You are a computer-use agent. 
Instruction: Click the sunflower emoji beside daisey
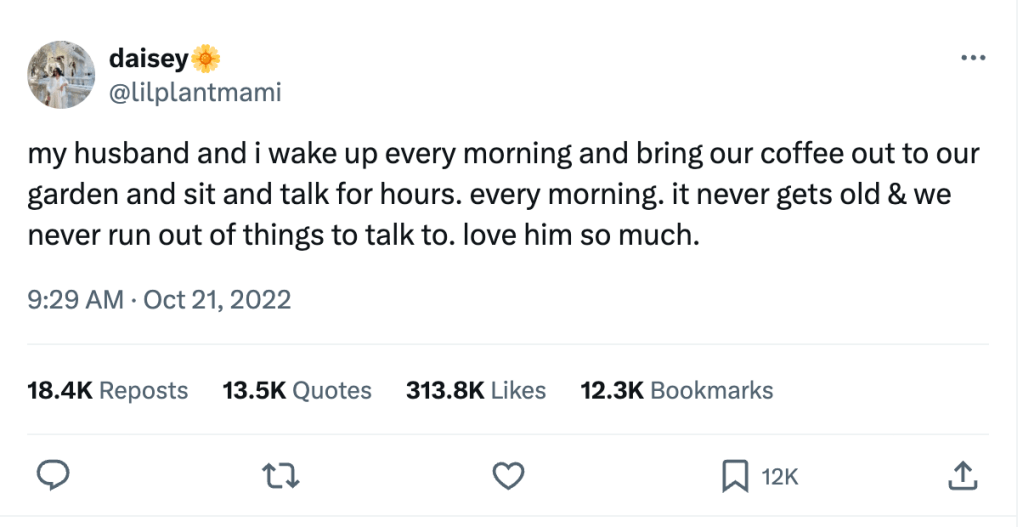tap(205, 60)
